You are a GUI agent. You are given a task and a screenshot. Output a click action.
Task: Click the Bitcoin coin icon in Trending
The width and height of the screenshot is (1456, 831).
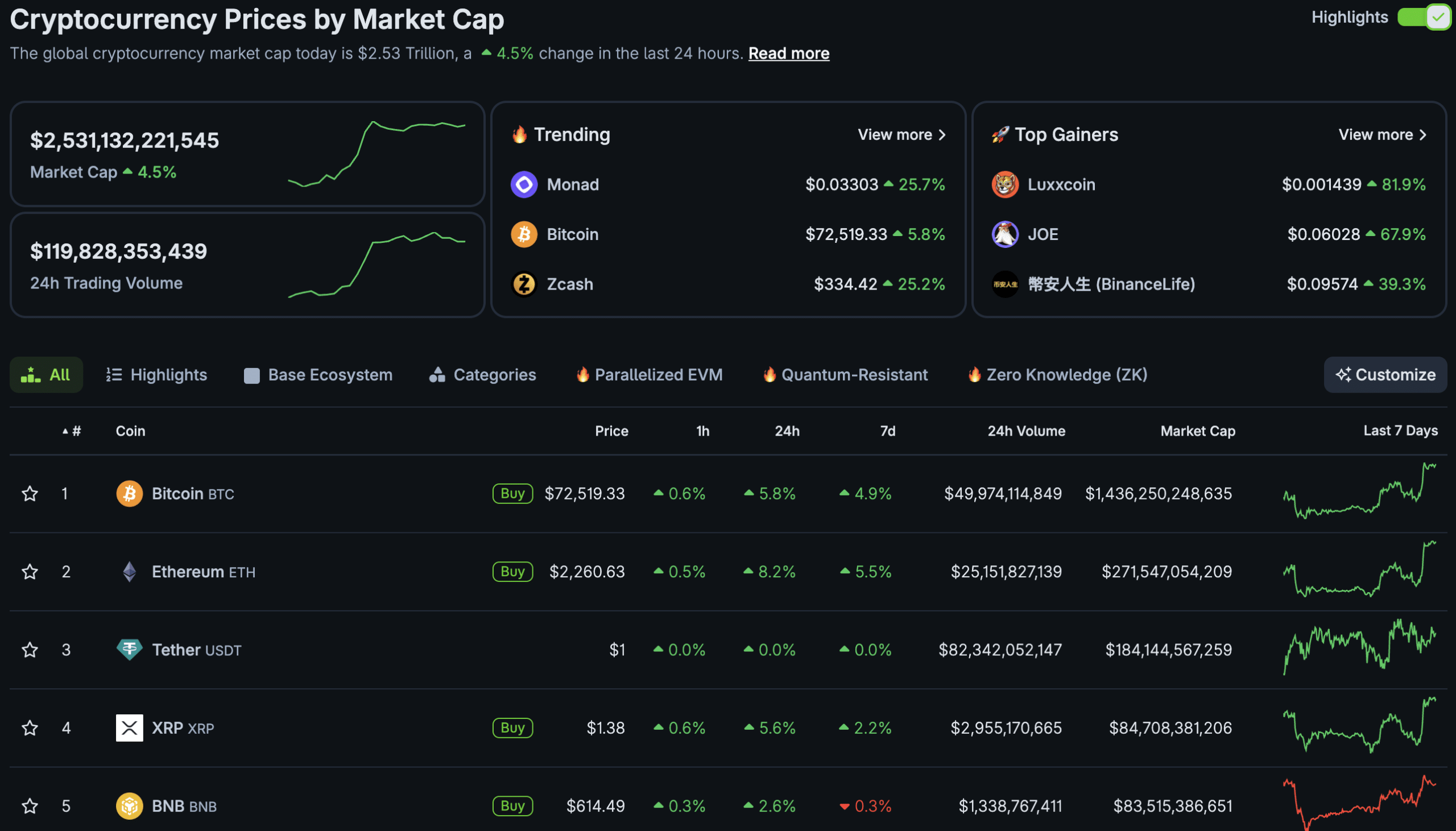click(x=524, y=234)
